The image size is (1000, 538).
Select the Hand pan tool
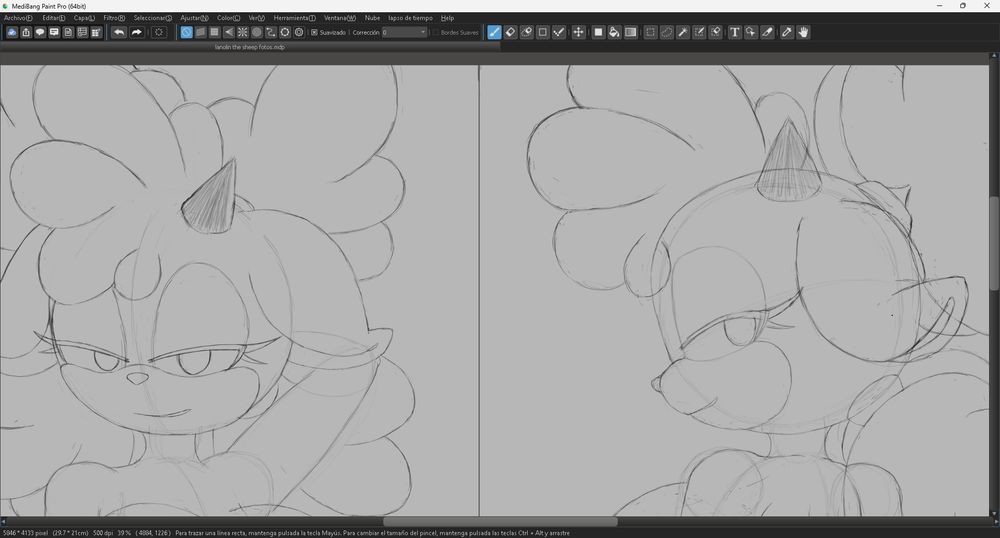click(x=803, y=32)
